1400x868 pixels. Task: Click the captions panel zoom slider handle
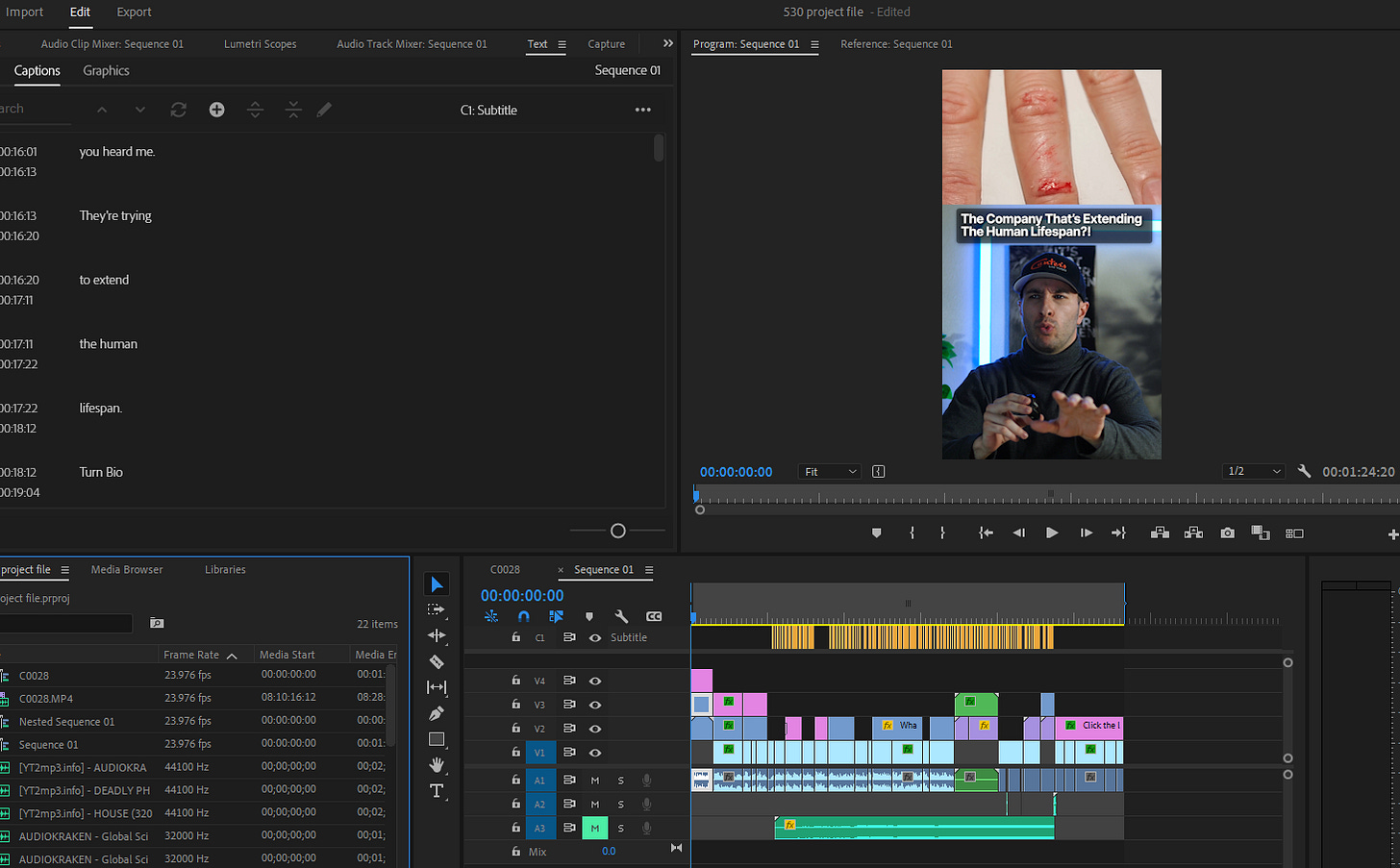618,531
